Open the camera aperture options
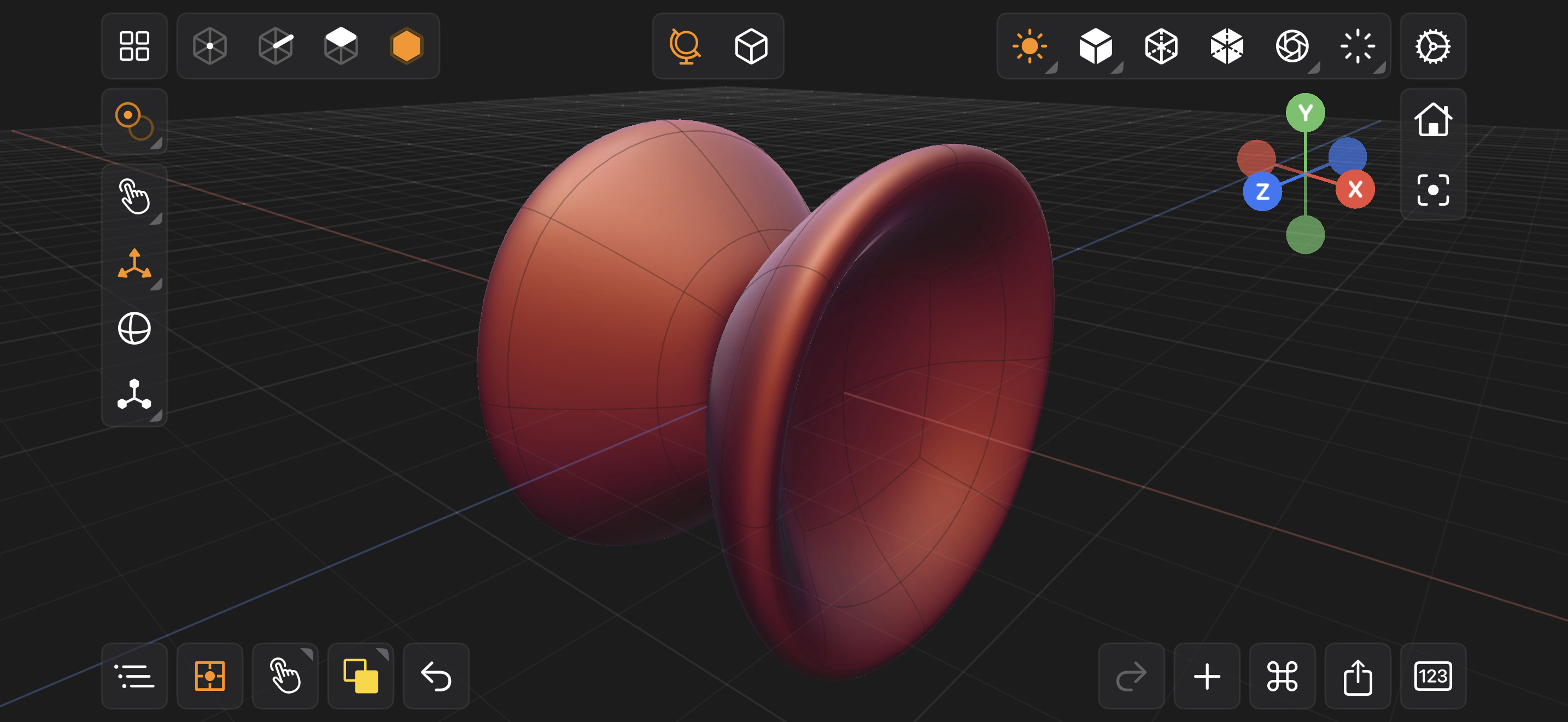The width and height of the screenshot is (1568, 722). click(x=1292, y=46)
